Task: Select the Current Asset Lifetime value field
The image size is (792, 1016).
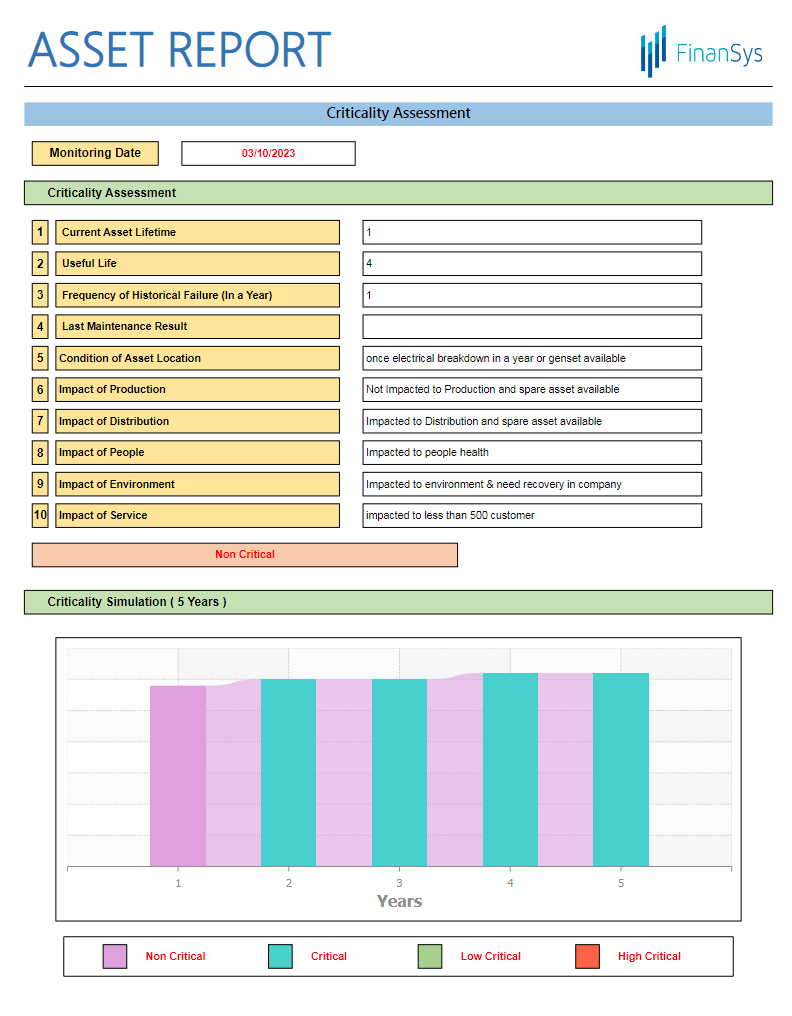Action: pos(531,232)
